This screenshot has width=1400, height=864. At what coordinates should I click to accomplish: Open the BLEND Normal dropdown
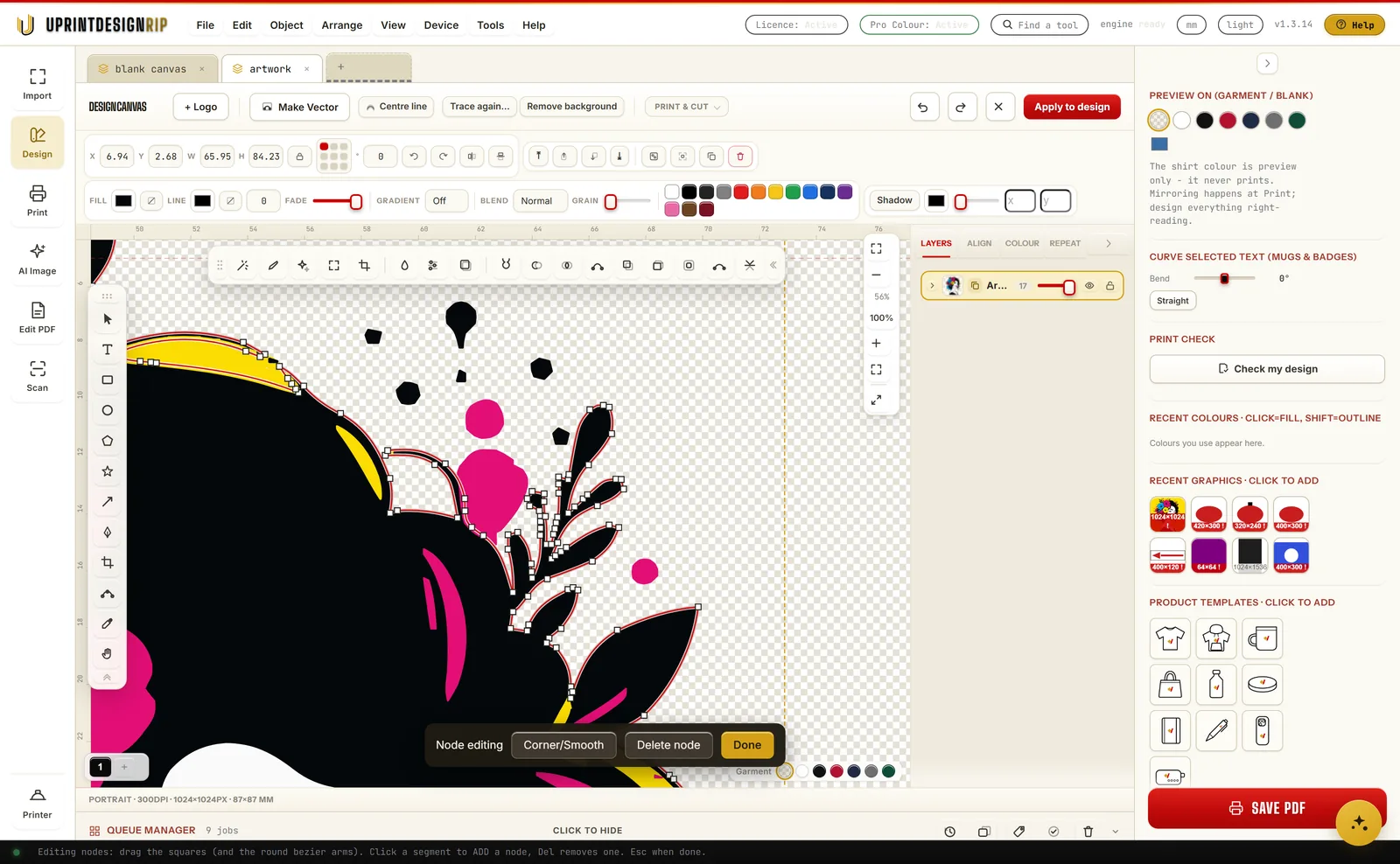tap(540, 201)
